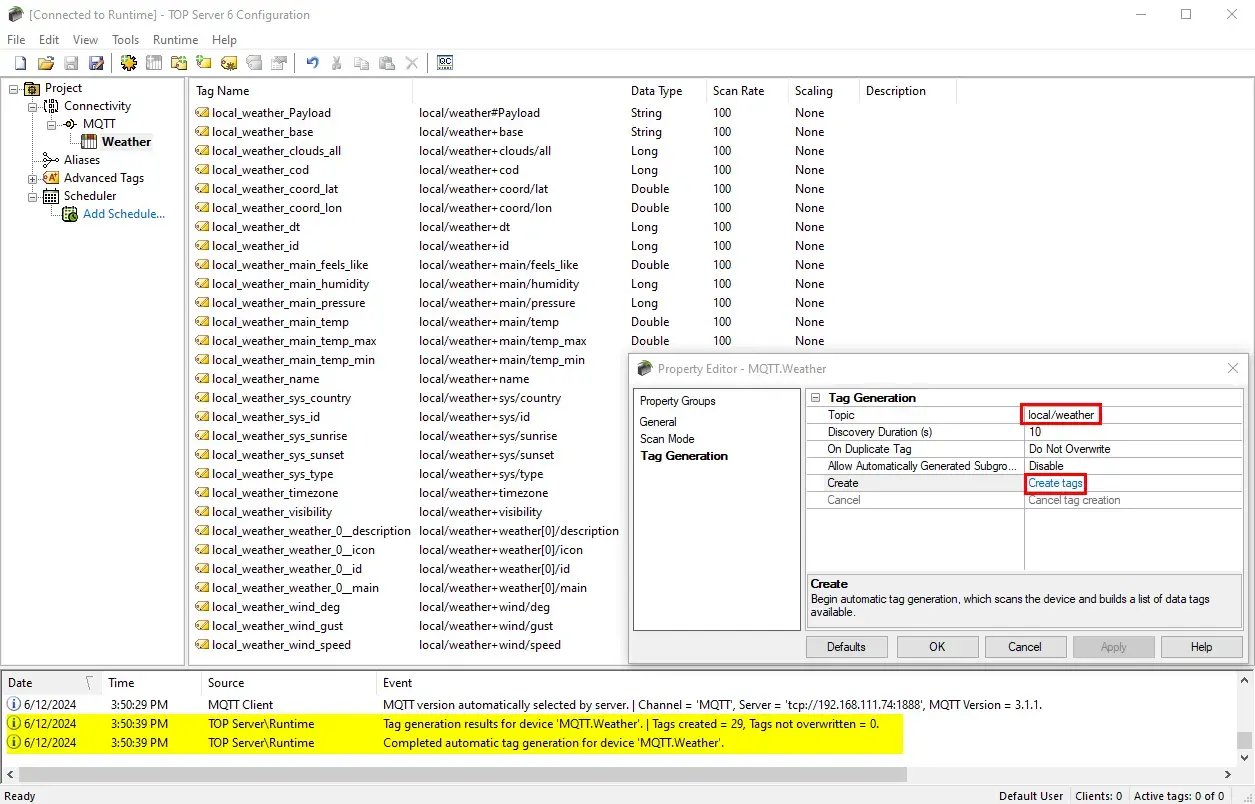Expand the Advanced Tags tree node
Screen dimensions: 1255x804
[30, 177]
